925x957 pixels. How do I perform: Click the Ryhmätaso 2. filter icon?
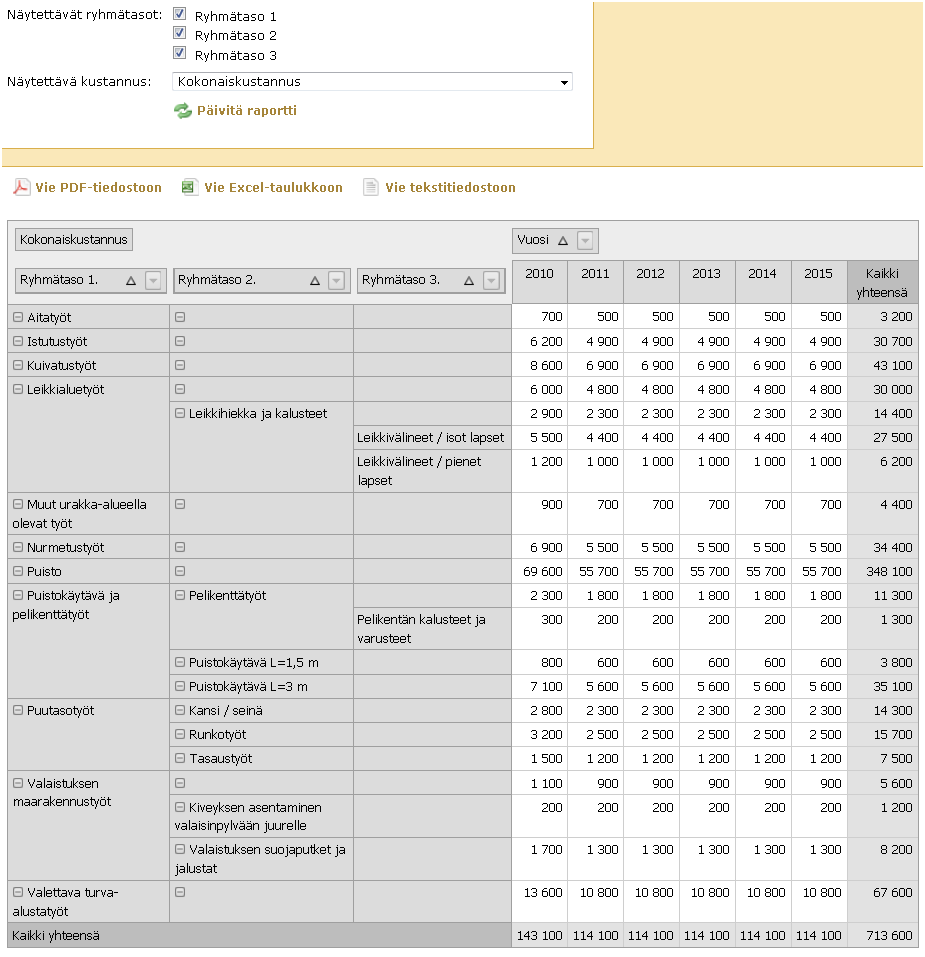pyautogui.click(x=337, y=281)
